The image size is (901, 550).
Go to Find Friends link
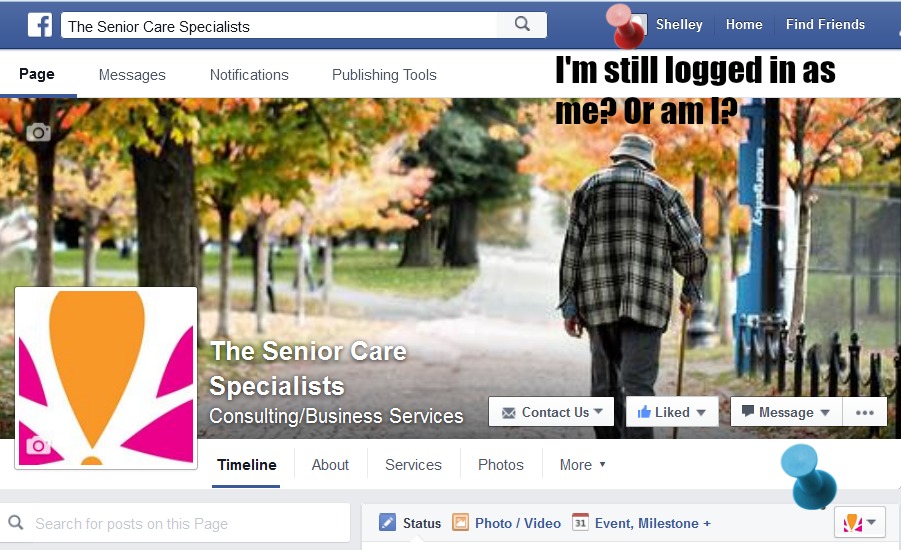point(825,25)
